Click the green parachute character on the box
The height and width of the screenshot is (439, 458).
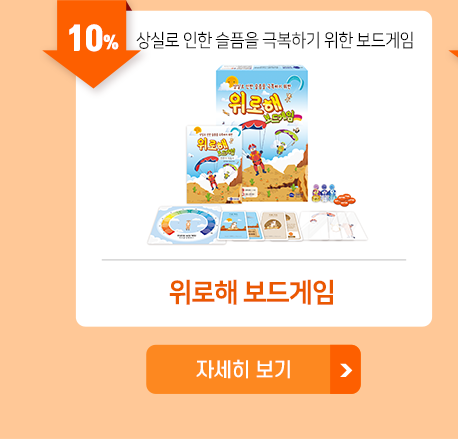285,142
